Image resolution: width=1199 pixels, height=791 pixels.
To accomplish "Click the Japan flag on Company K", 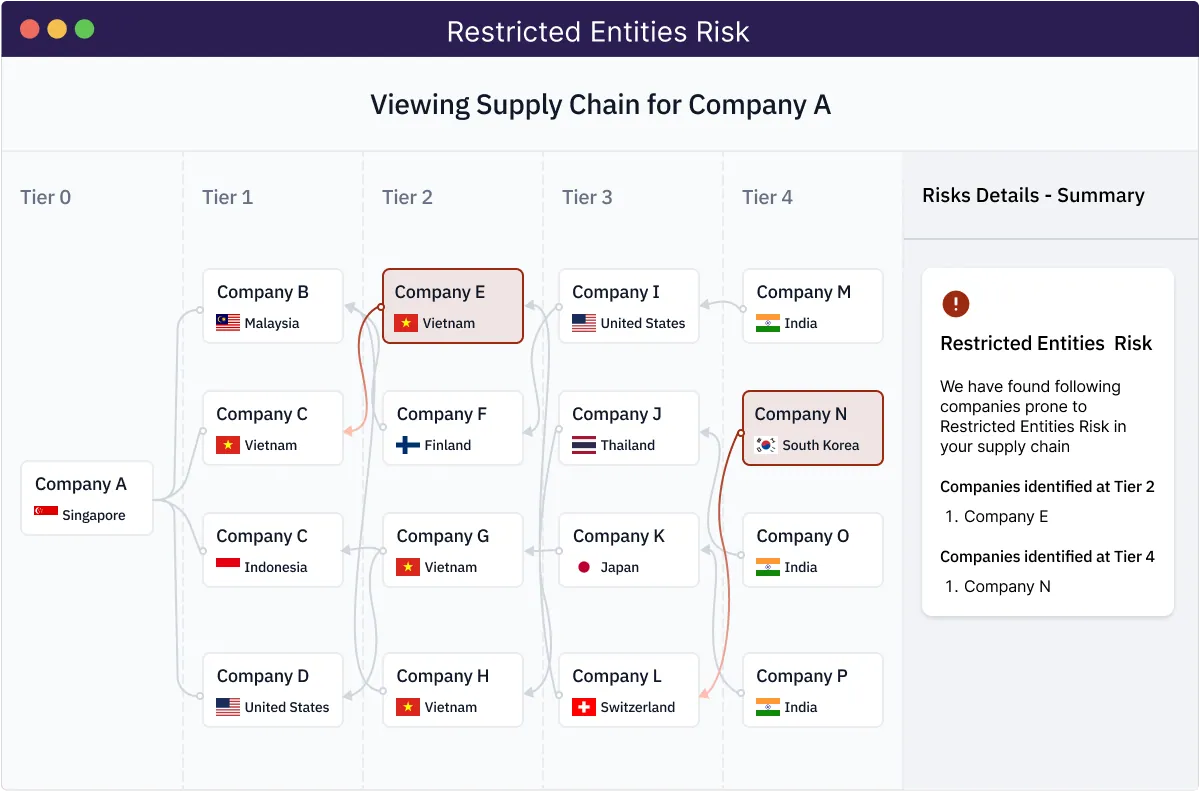I will 584,567.
